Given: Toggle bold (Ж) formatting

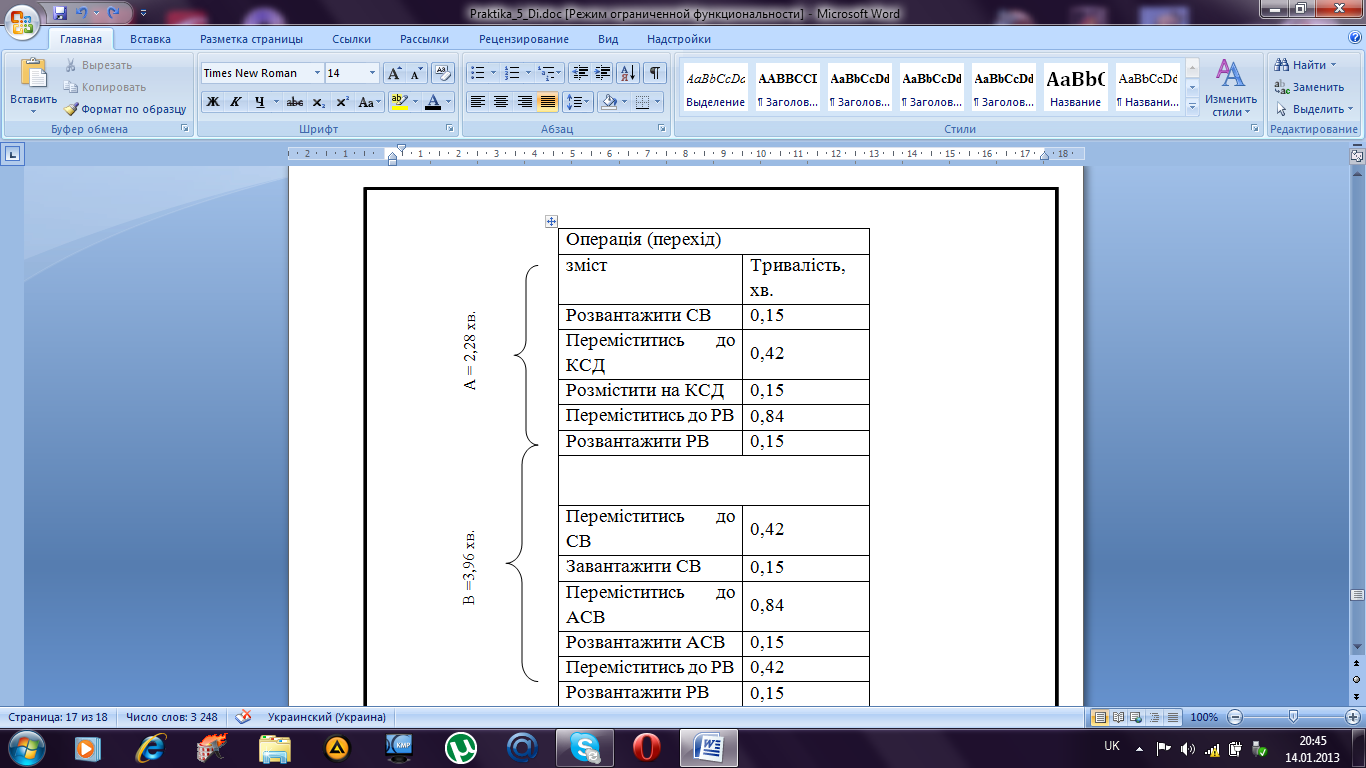Looking at the screenshot, I should [212, 102].
